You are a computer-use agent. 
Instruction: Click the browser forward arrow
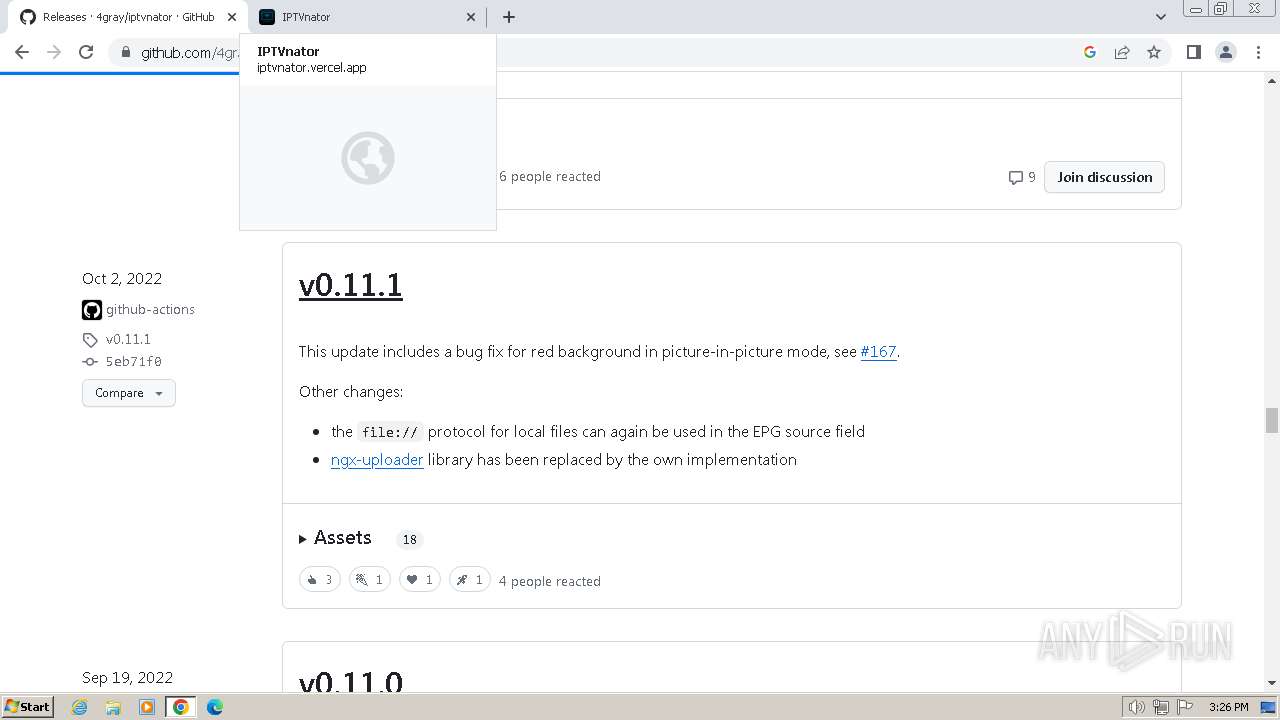(x=54, y=52)
